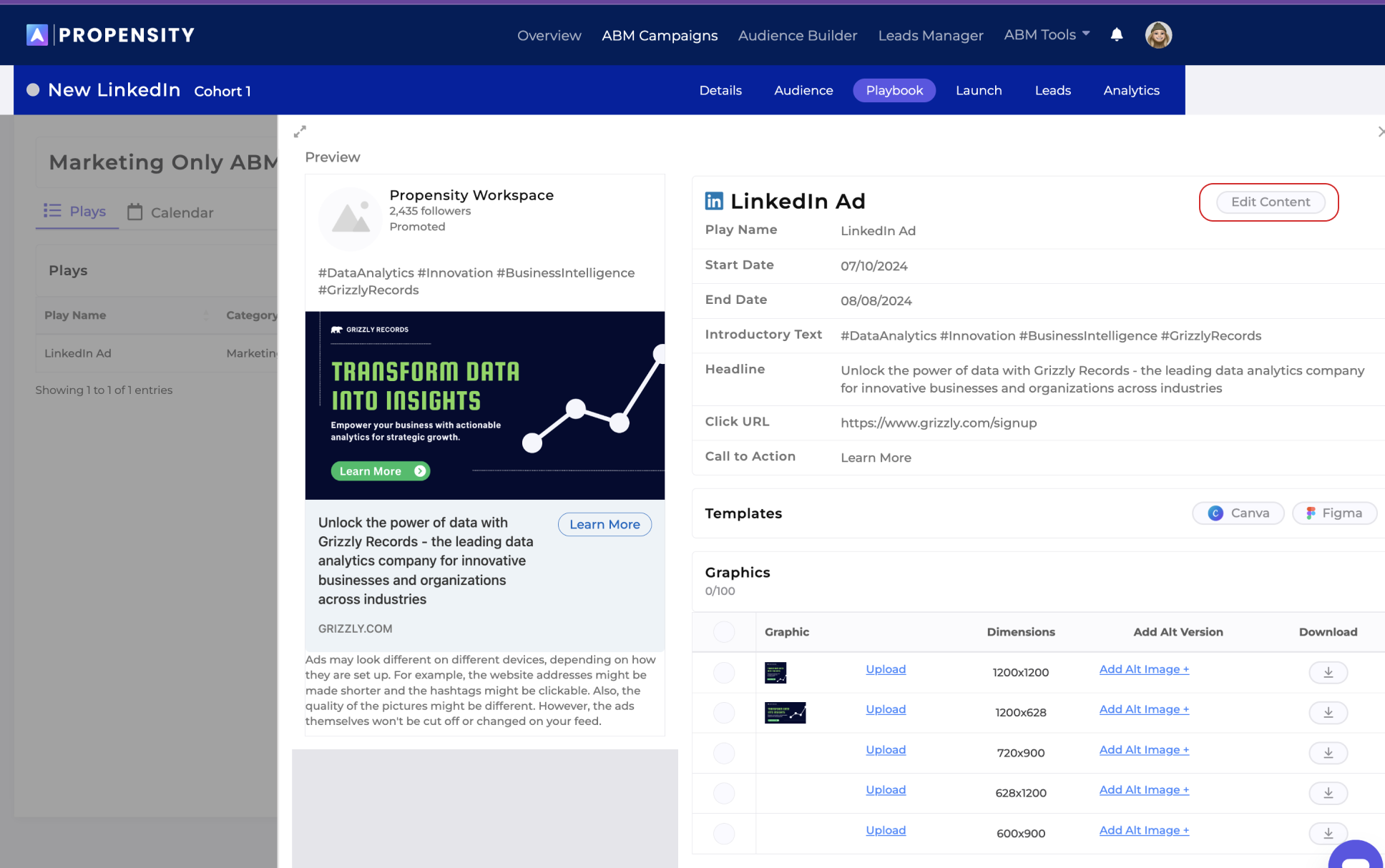
Task: Switch to the Analytics tab
Action: [x=1131, y=91]
